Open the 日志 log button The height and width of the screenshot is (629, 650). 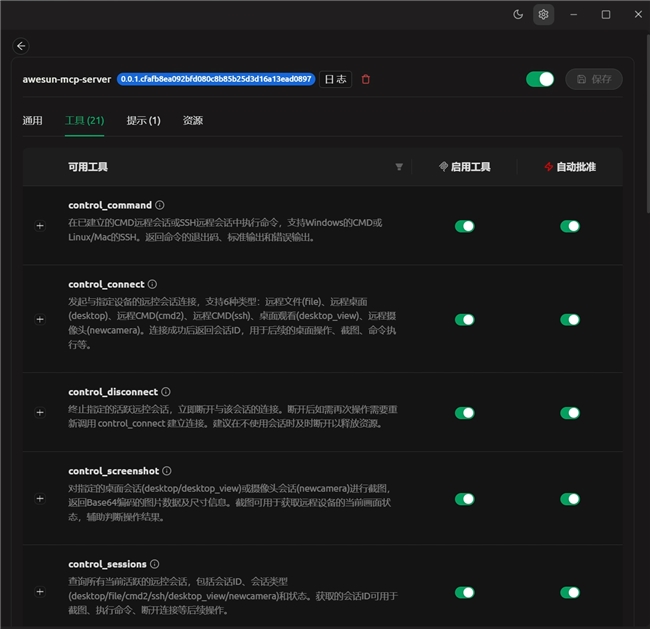click(335, 79)
